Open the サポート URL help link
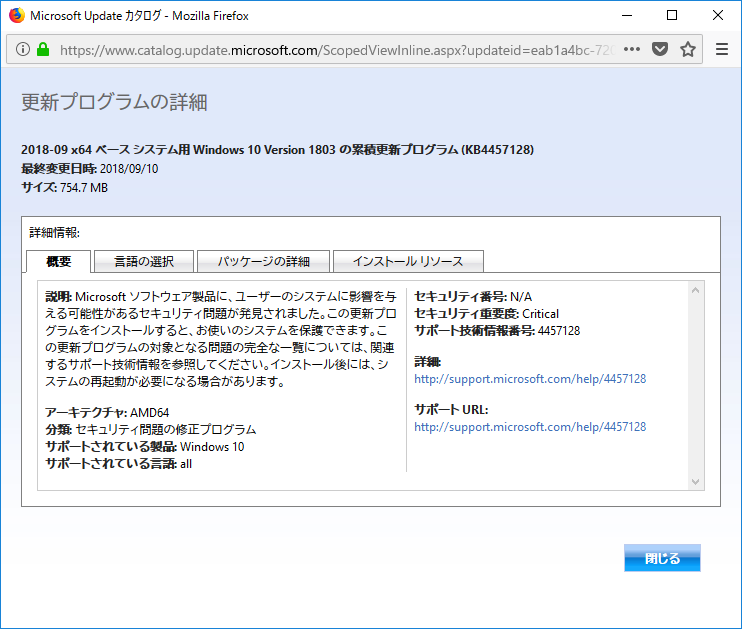This screenshot has width=742, height=629. (x=530, y=427)
